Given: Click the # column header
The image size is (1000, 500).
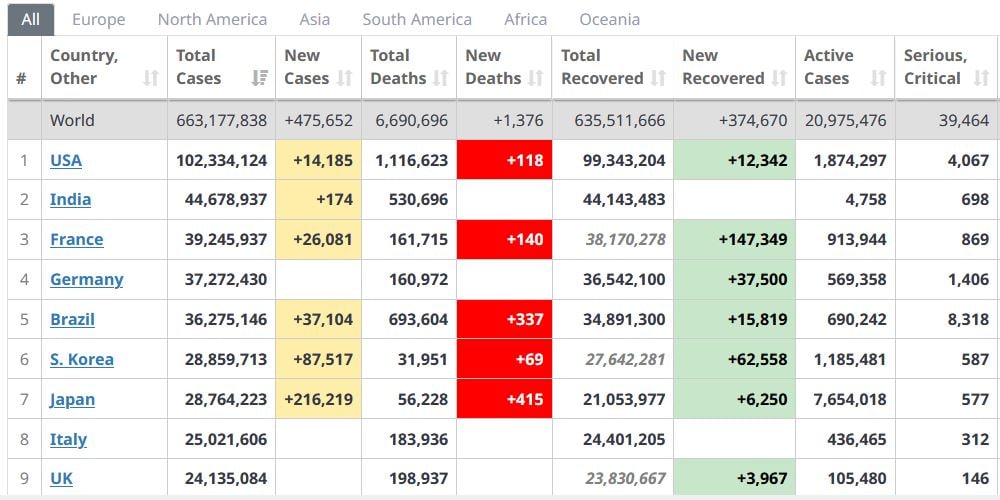Looking at the screenshot, I should 21,78.
